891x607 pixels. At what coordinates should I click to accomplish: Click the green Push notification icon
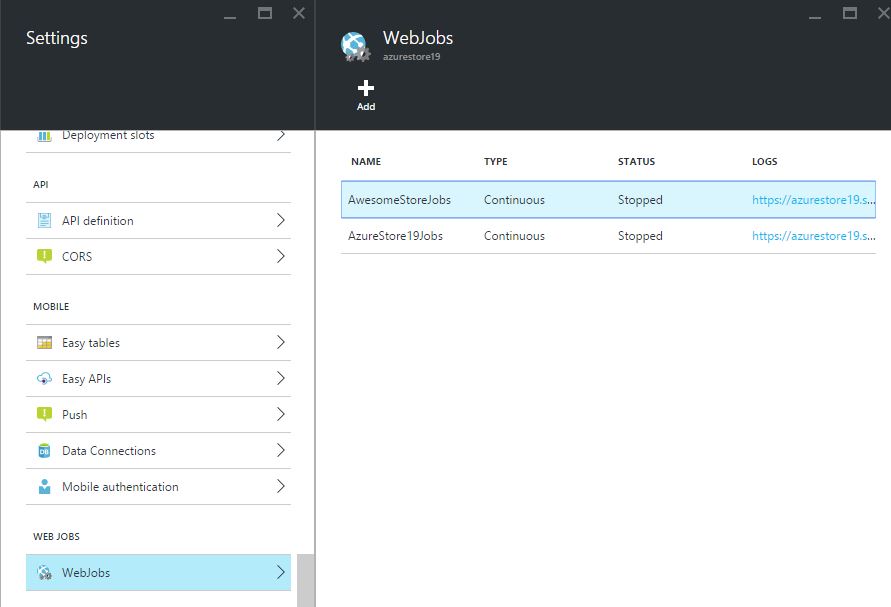(44, 414)
